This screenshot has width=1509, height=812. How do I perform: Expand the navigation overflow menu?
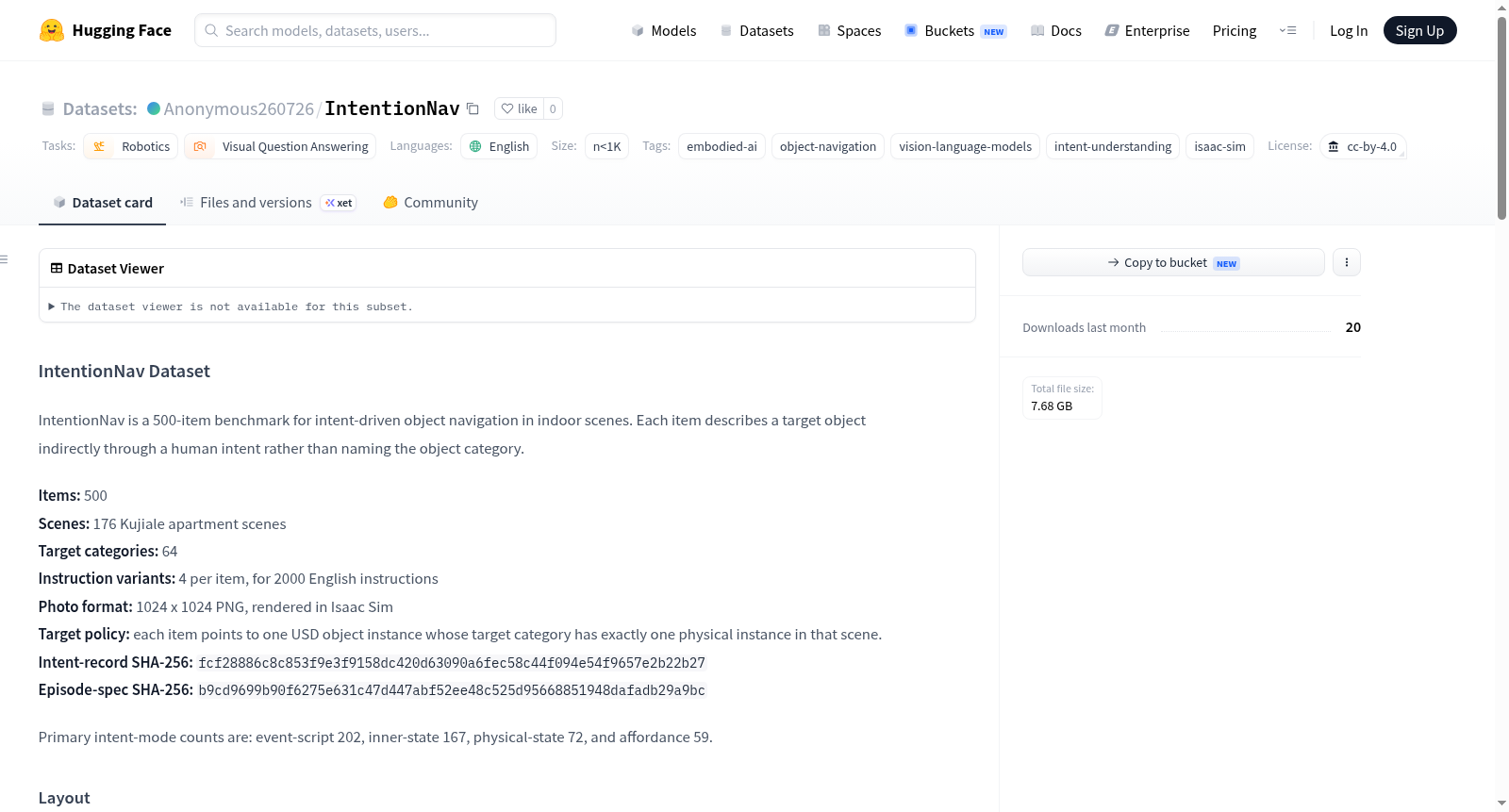(x=1287, y=30)
